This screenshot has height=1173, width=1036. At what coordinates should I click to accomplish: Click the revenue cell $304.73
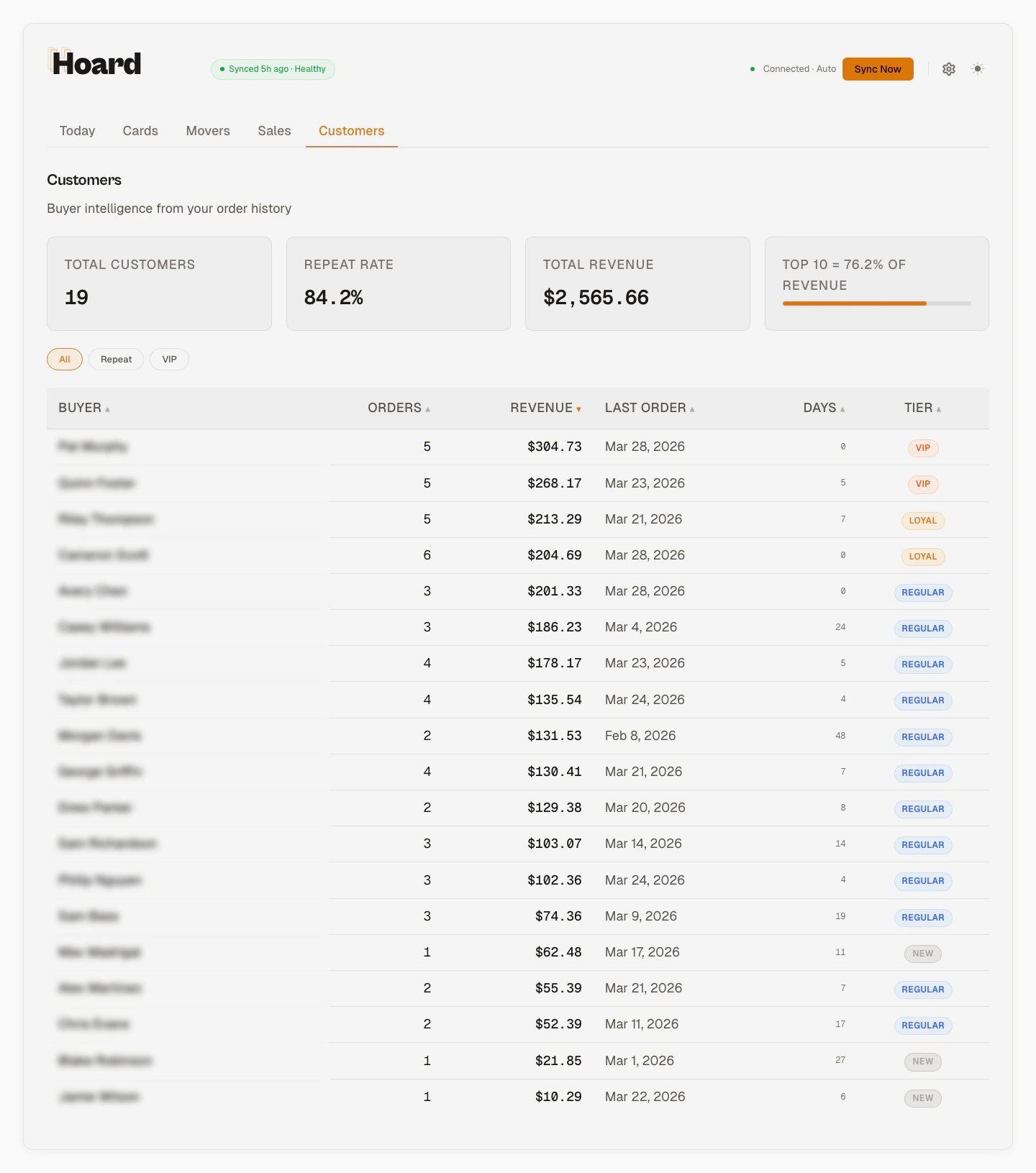555,447
